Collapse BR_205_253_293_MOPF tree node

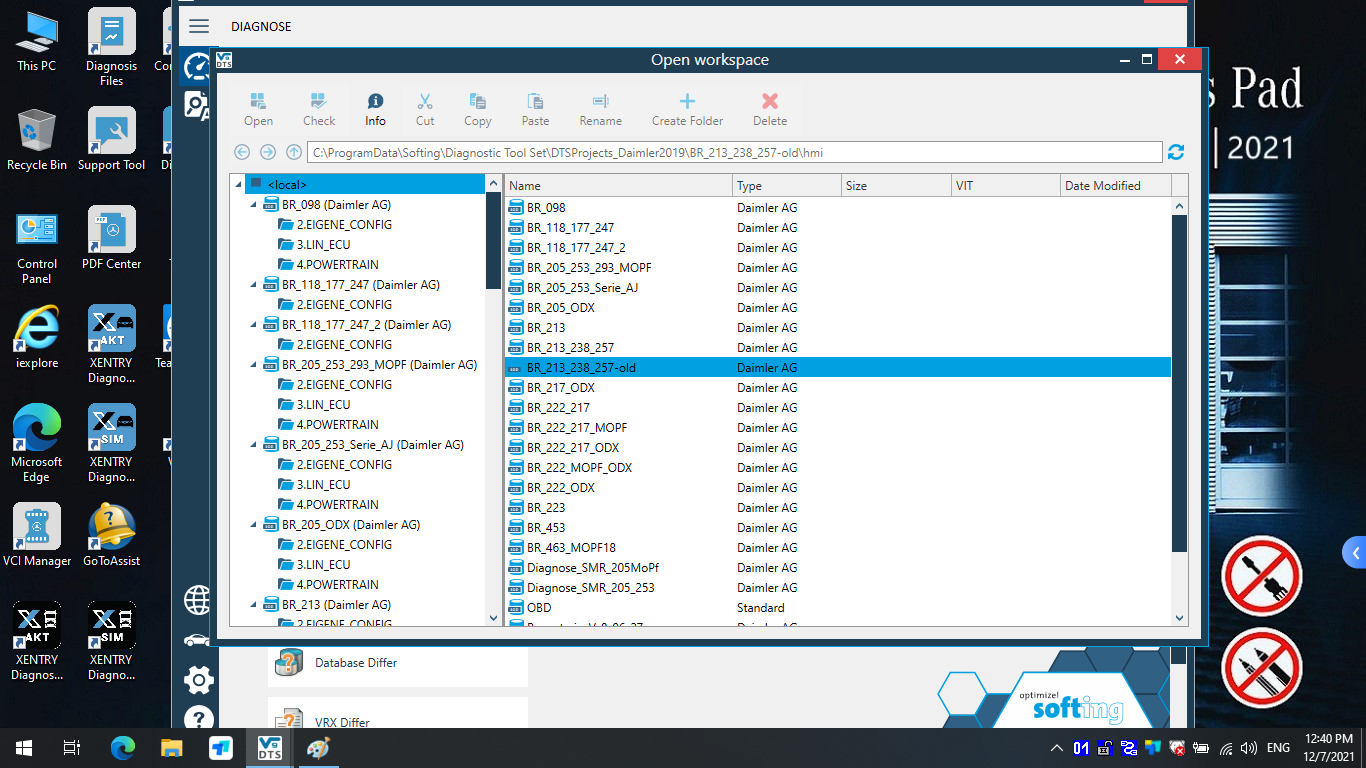(x=254, y=364)
